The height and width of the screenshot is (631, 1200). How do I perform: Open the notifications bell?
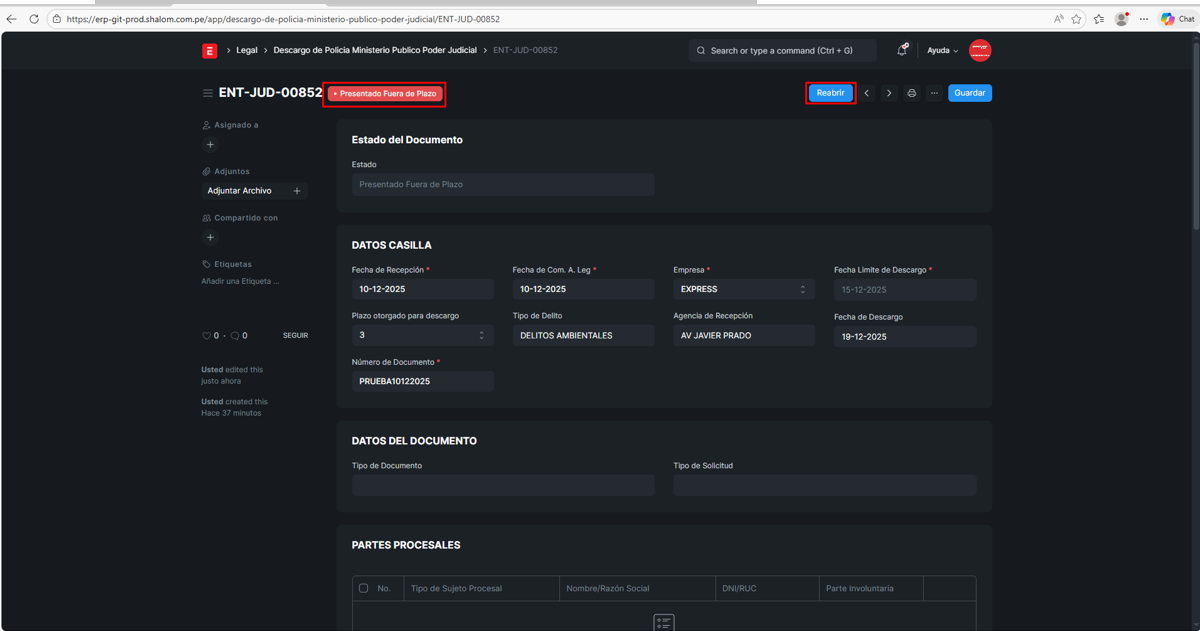(x=901, y=50)
